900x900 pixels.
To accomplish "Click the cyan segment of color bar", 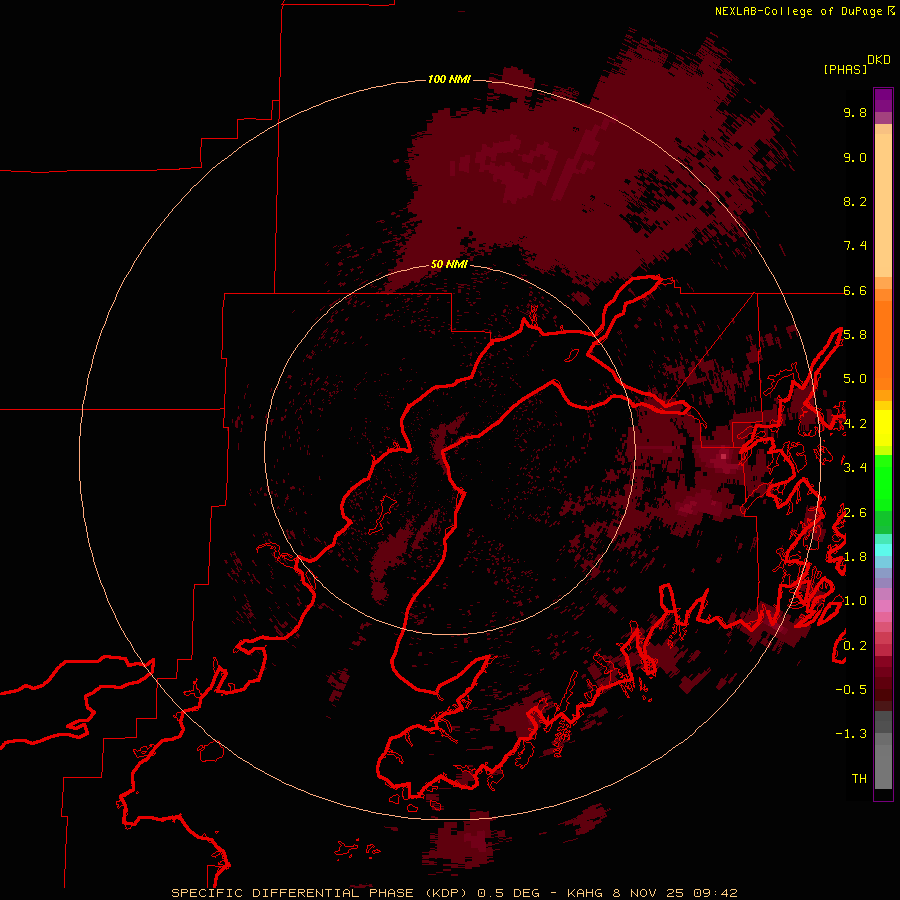I will point(883,550).
